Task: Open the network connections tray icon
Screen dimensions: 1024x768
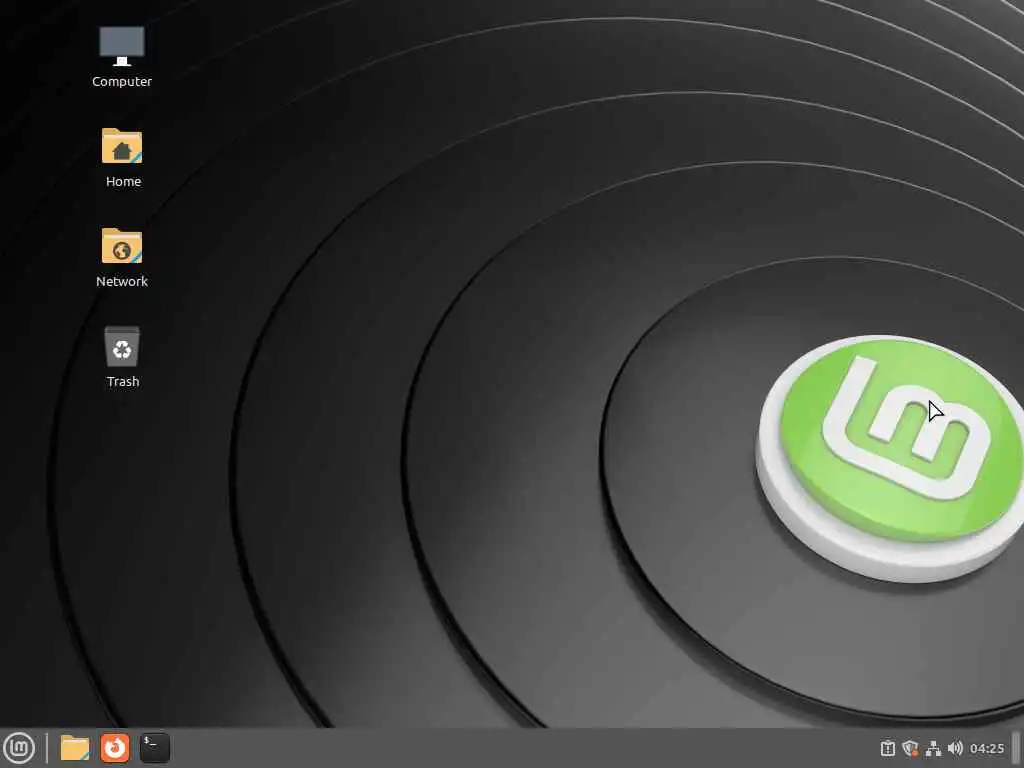Action: (x=933, y=748)
